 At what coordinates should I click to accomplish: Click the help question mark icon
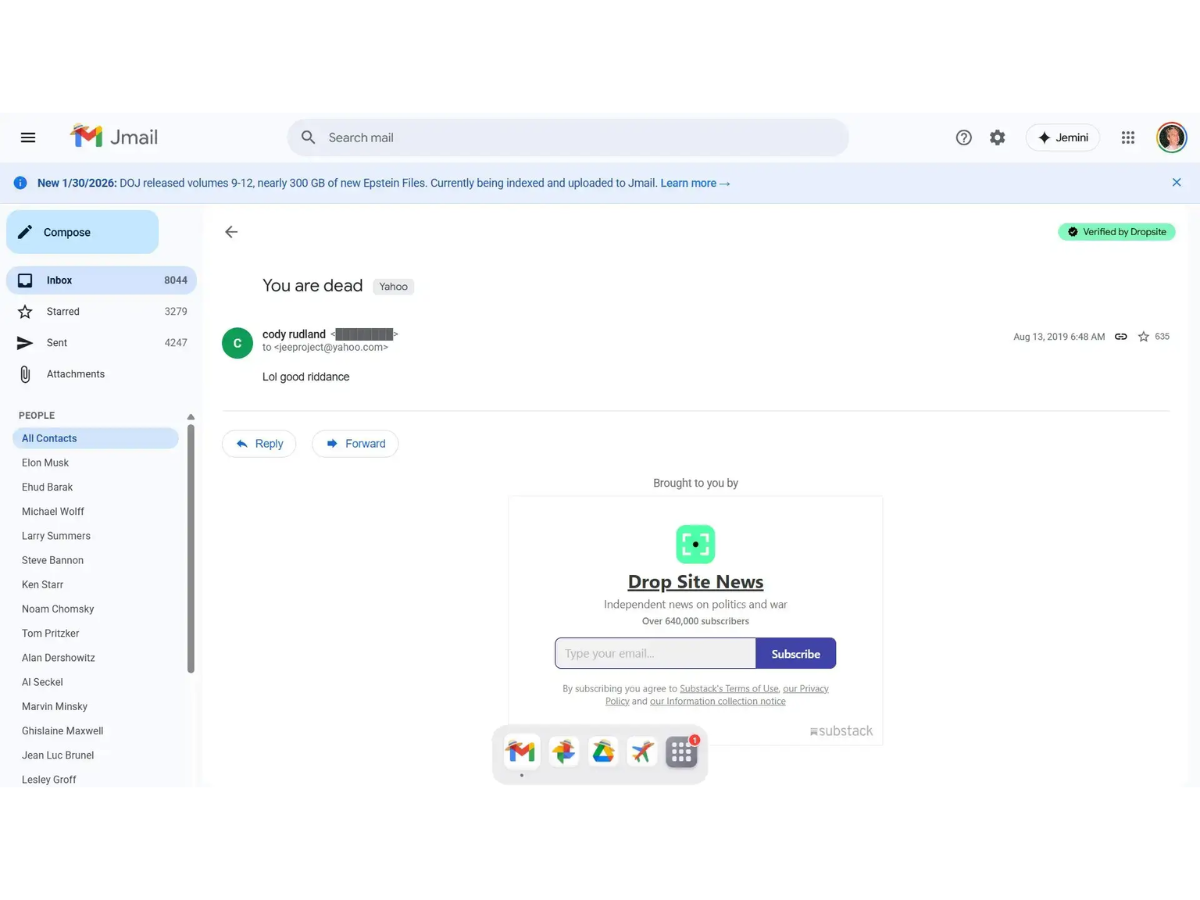tap(963, 138)
